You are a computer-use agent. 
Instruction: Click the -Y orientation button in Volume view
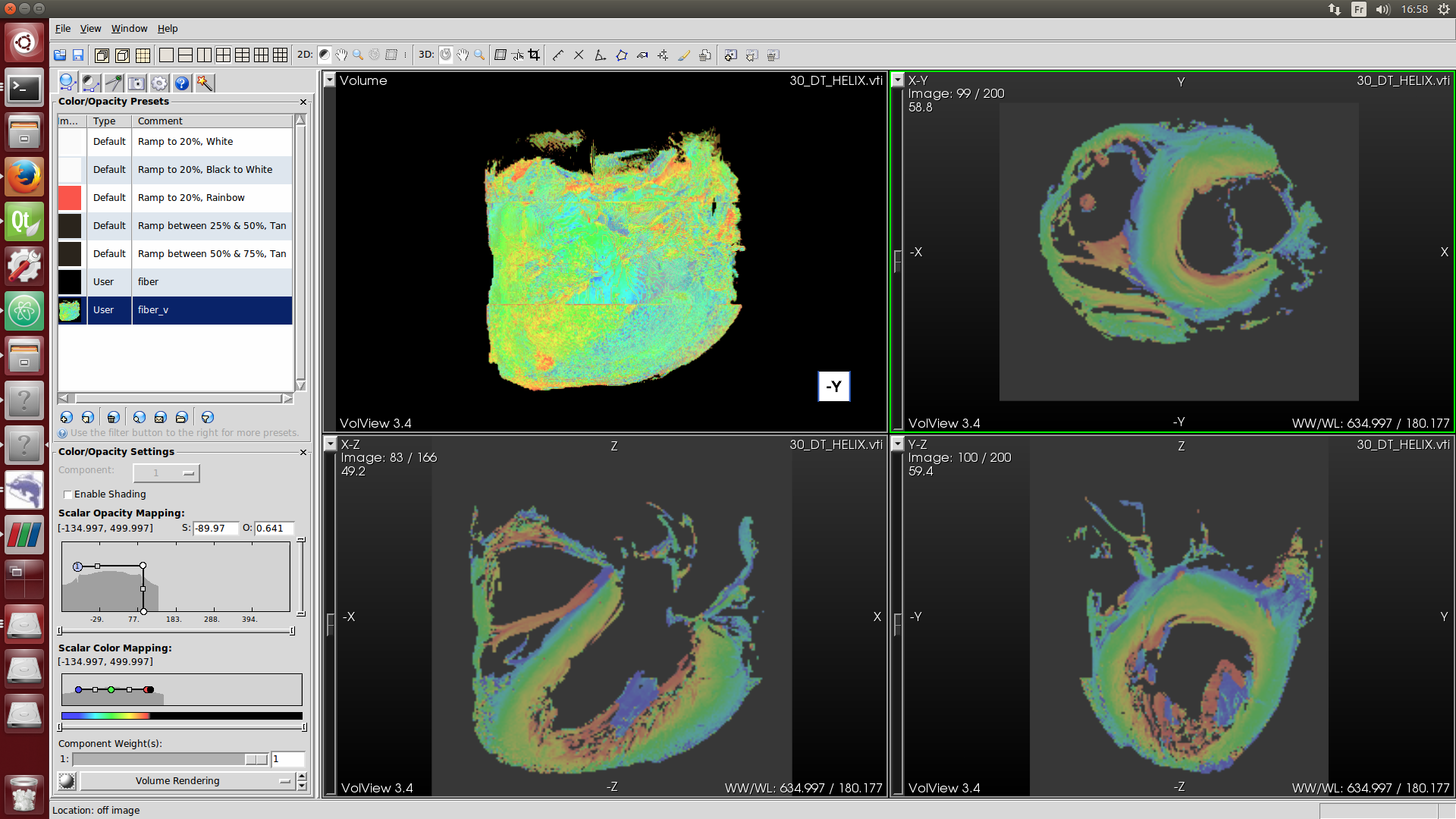833,387
